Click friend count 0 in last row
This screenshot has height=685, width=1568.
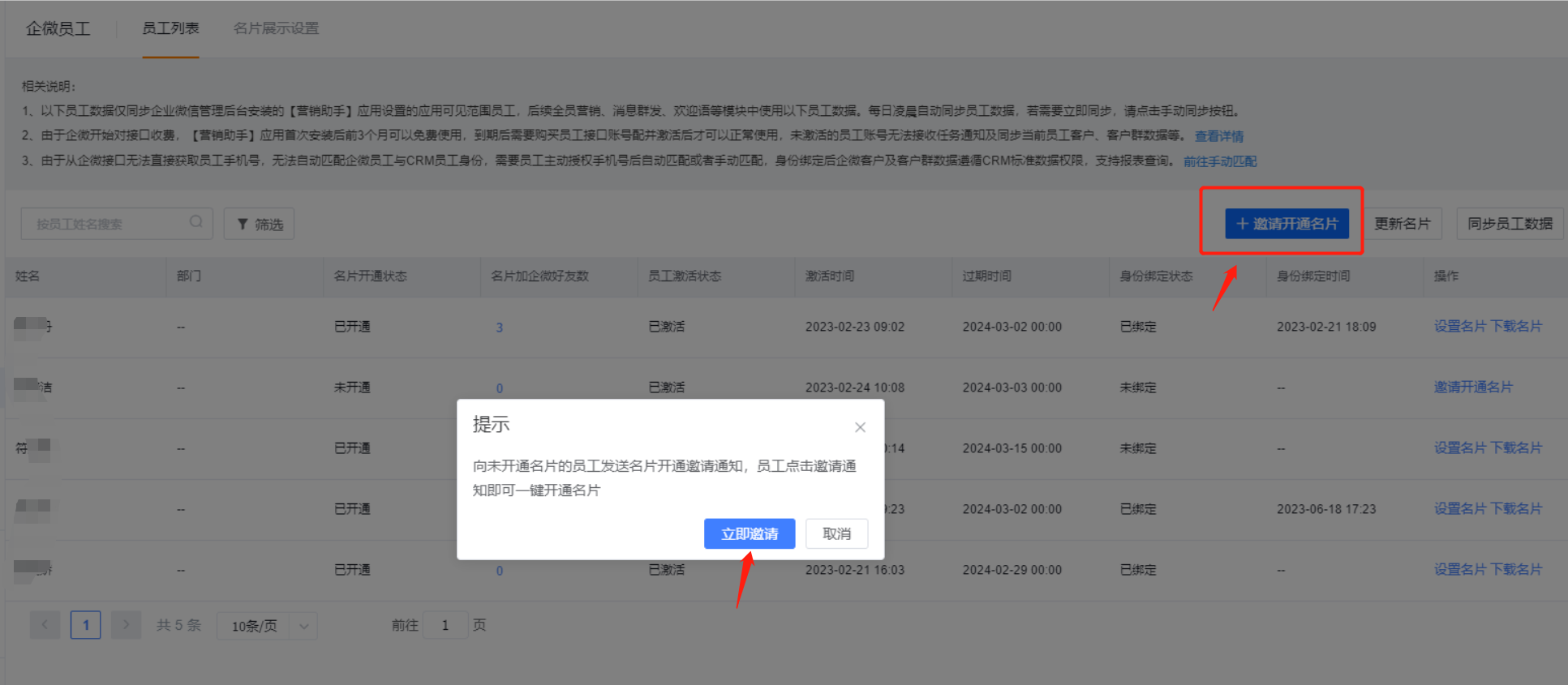pos(499,571)
